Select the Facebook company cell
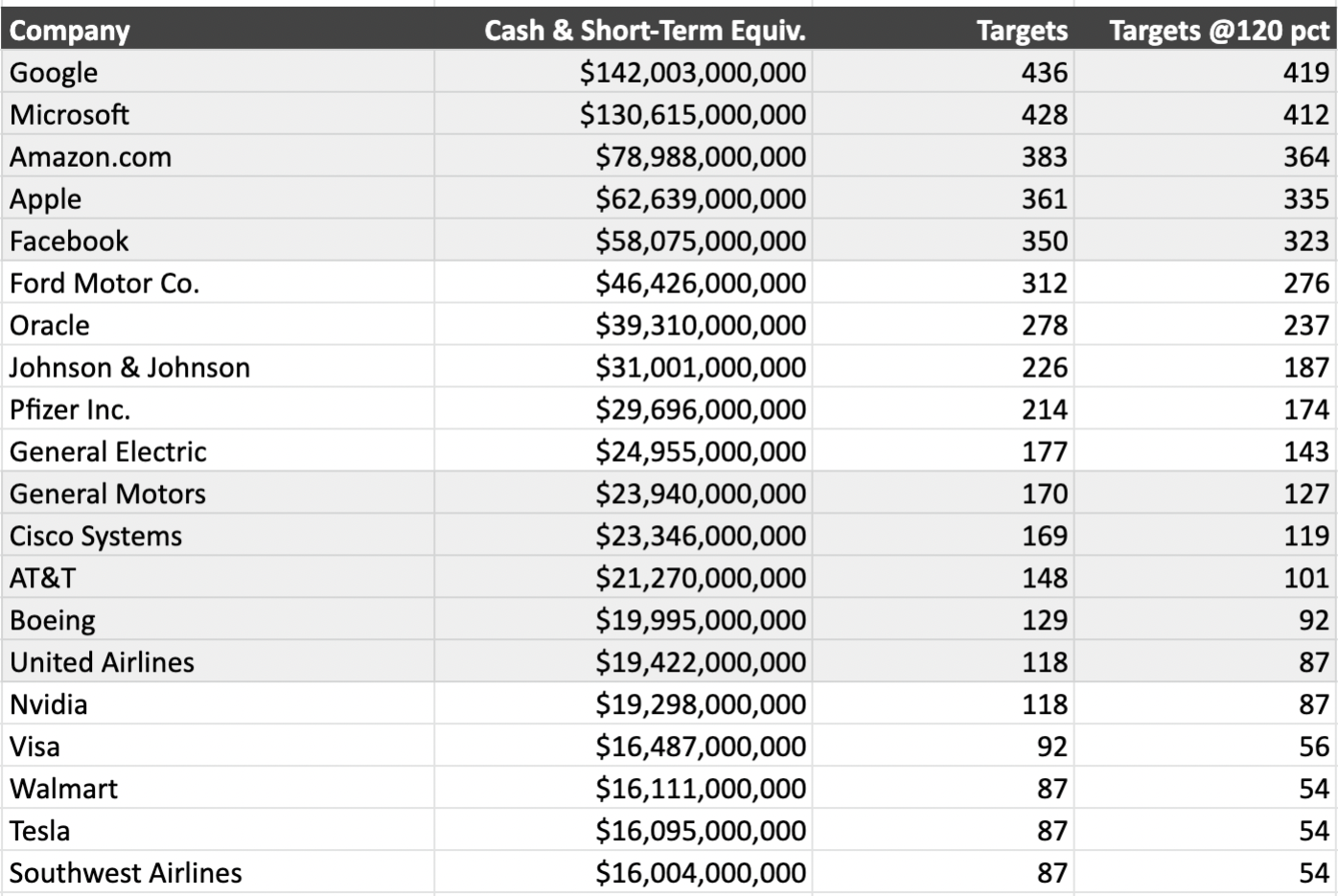 click(x=69, y=241)
